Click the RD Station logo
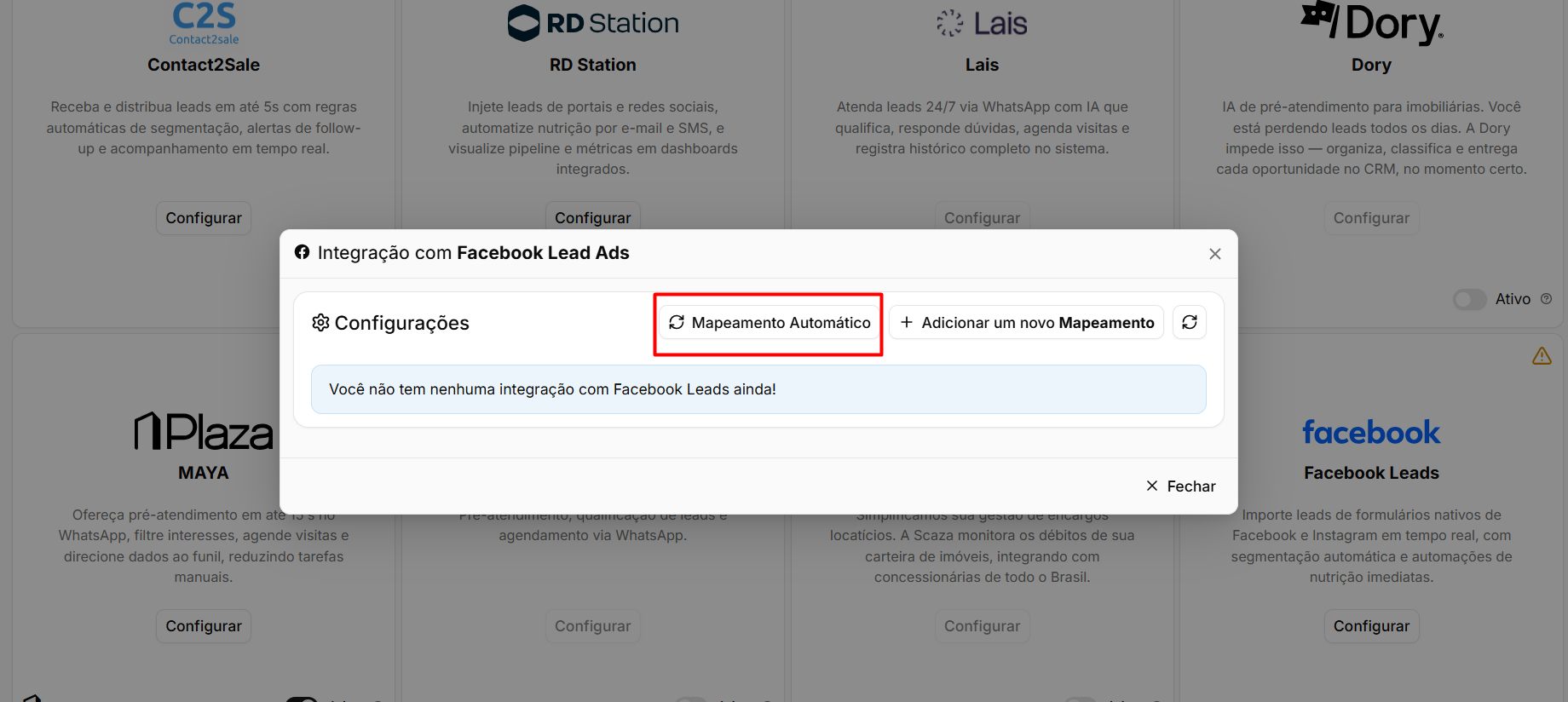This screenshot has width=1568, height=702. pos(593,23)
